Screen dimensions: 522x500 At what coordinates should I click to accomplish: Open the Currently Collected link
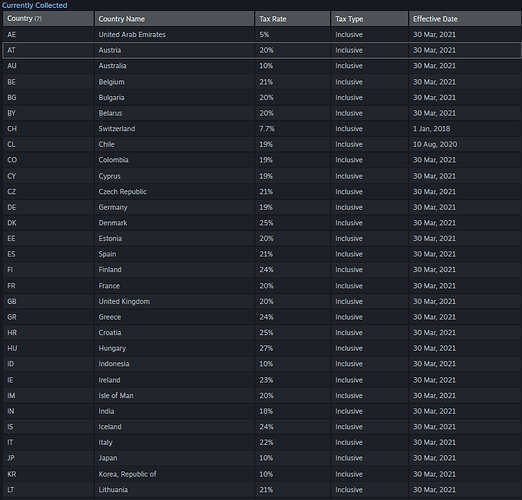click(x=34, y=5)
